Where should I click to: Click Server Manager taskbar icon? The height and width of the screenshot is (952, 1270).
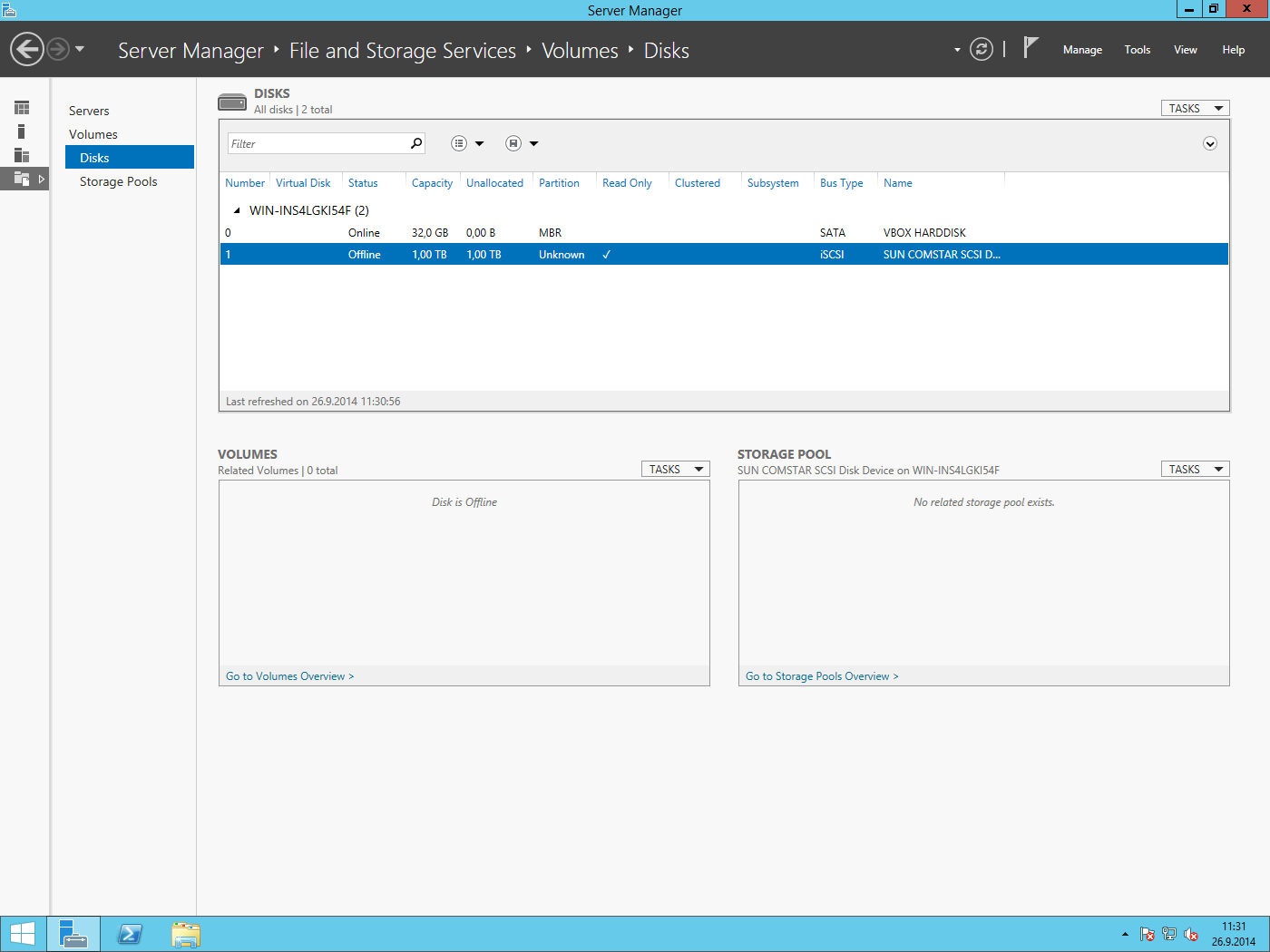[73, 934]
